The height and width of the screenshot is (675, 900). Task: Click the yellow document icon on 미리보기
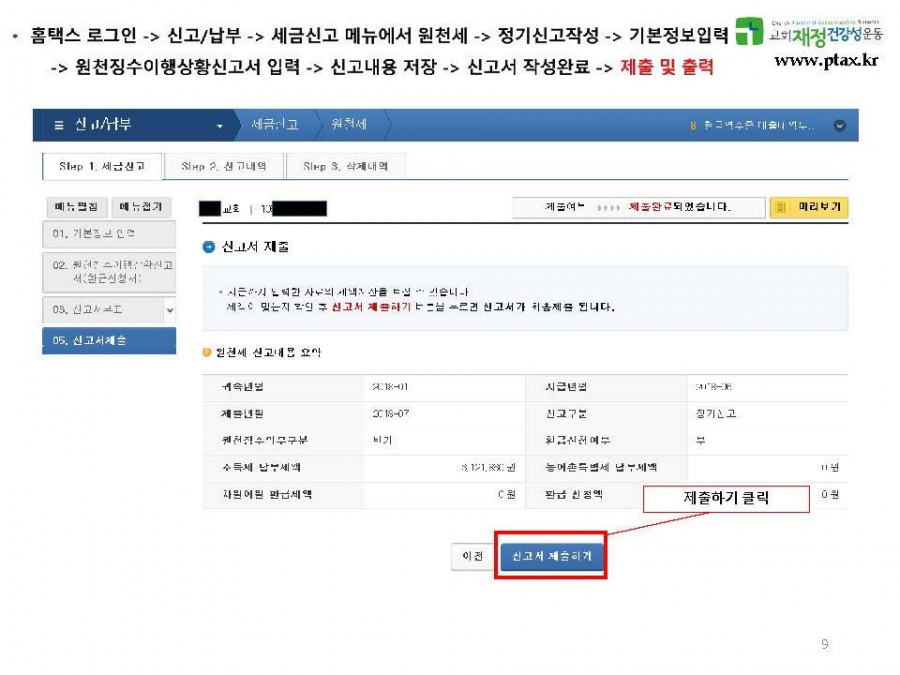tap(781, 207)
